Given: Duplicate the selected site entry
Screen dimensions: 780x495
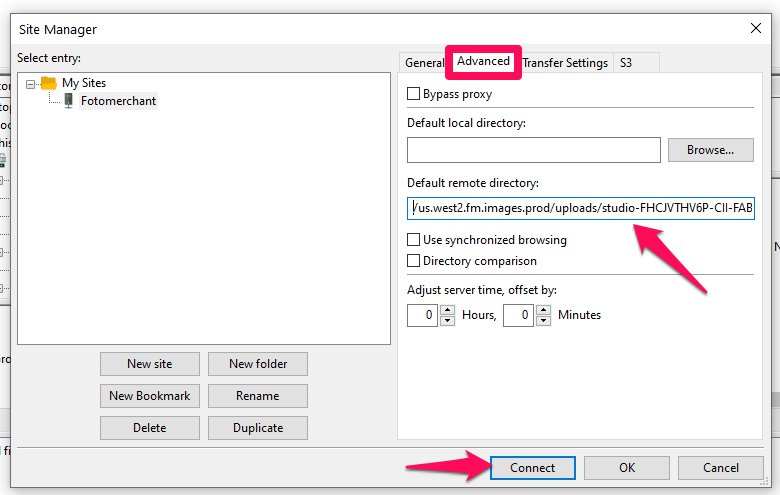Looking at the screenshot, I should click(258, 428).
